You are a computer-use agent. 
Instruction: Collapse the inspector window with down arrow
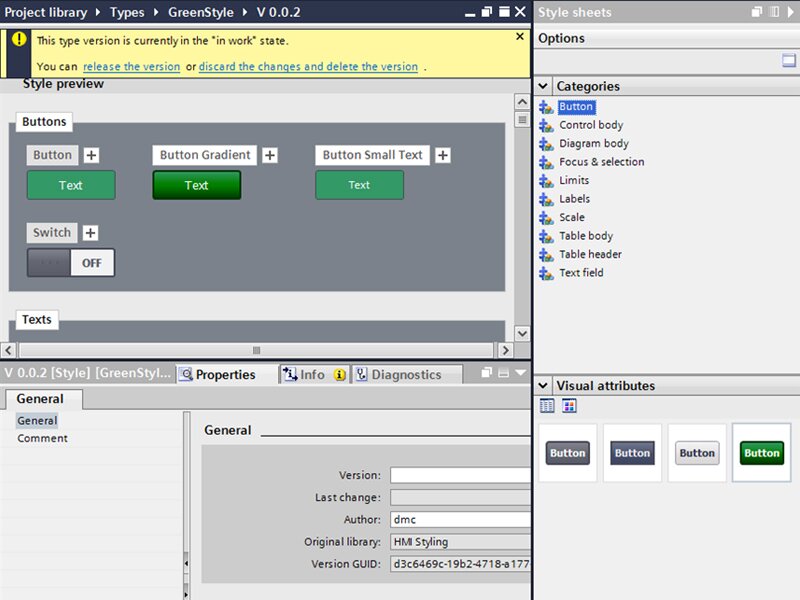pos(520,373)
